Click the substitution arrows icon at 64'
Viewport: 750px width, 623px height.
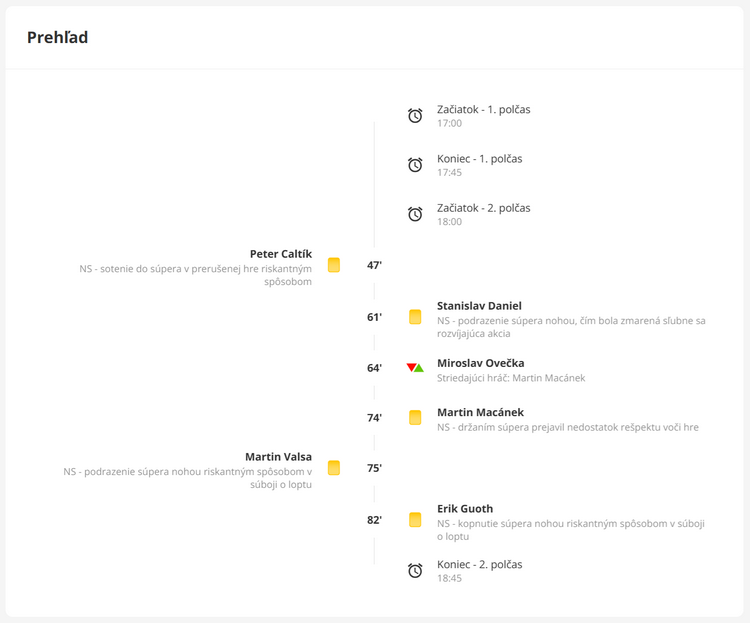pos(415,367)
